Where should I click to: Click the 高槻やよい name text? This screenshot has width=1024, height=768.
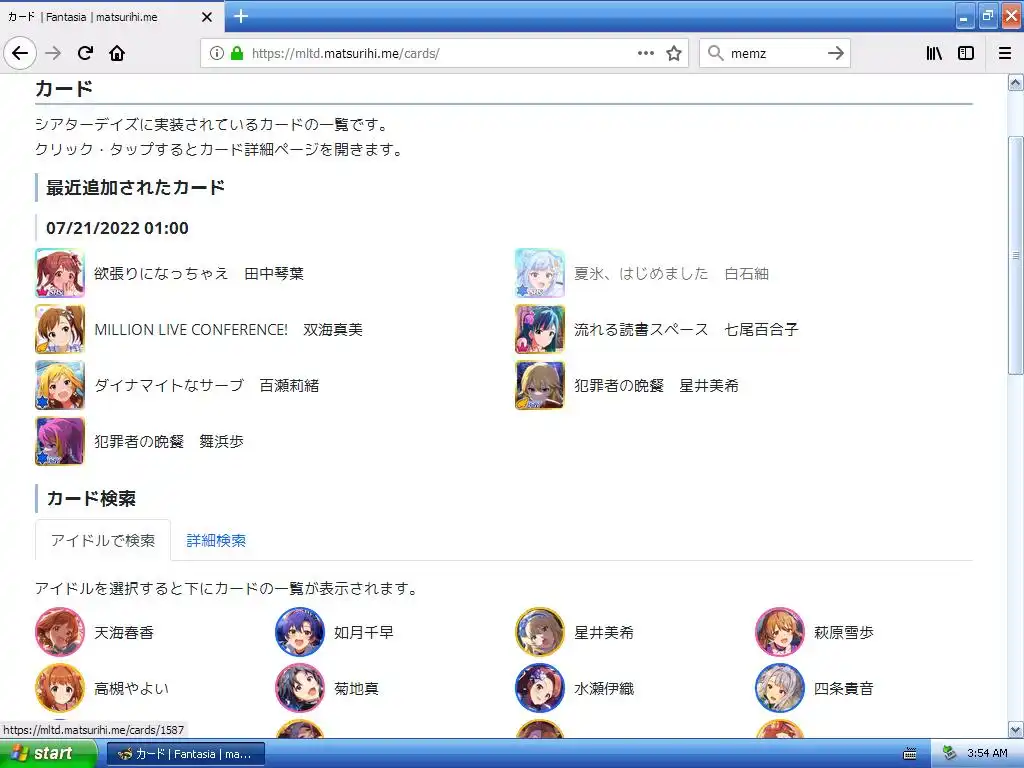(131, 689)
